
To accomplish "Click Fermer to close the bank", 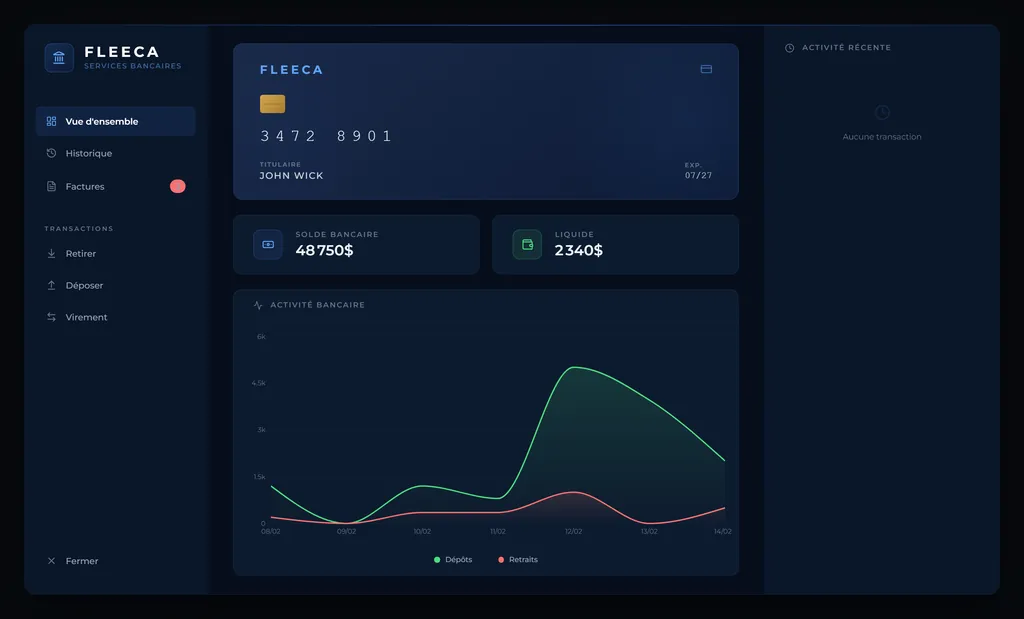I will [x=116, y=561].
